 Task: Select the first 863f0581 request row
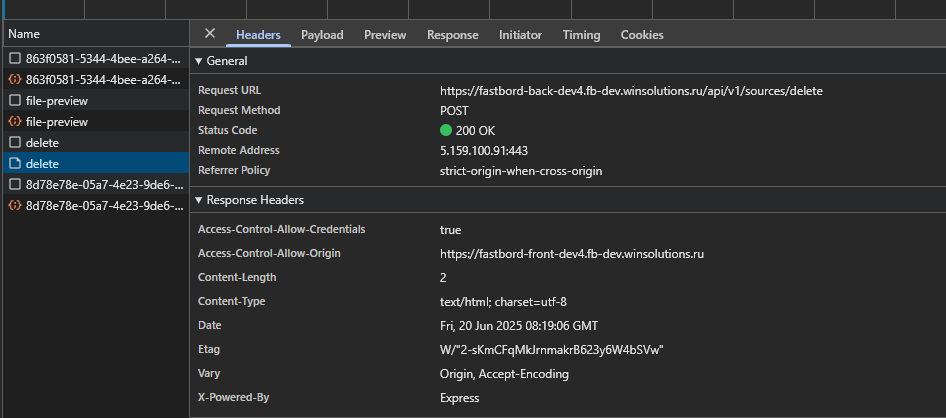click(x=95, y=59)
